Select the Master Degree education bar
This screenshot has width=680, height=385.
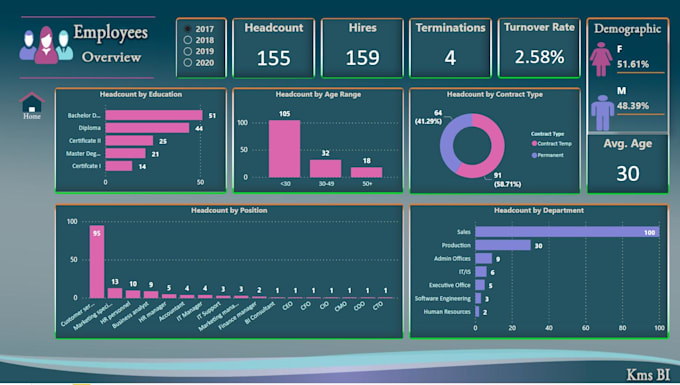pos(125,153)
